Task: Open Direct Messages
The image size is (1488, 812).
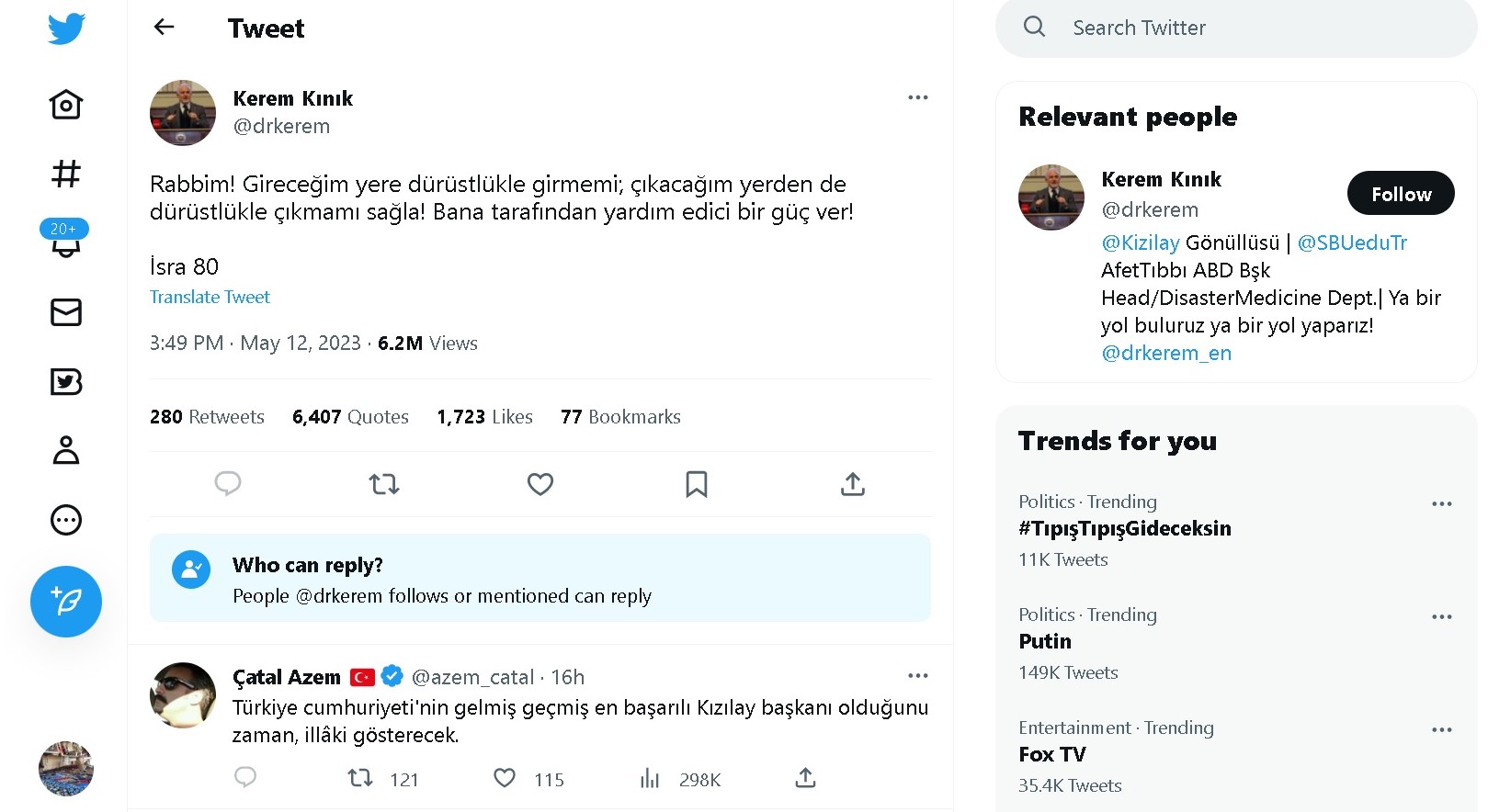Action: [x=64, y=312]
